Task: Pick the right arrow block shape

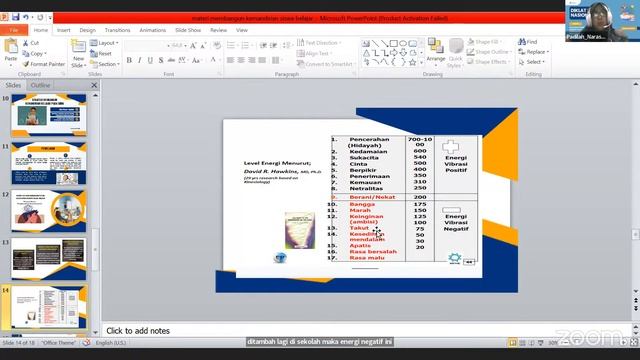Action: pyautogui.click(x=393, y=53)
